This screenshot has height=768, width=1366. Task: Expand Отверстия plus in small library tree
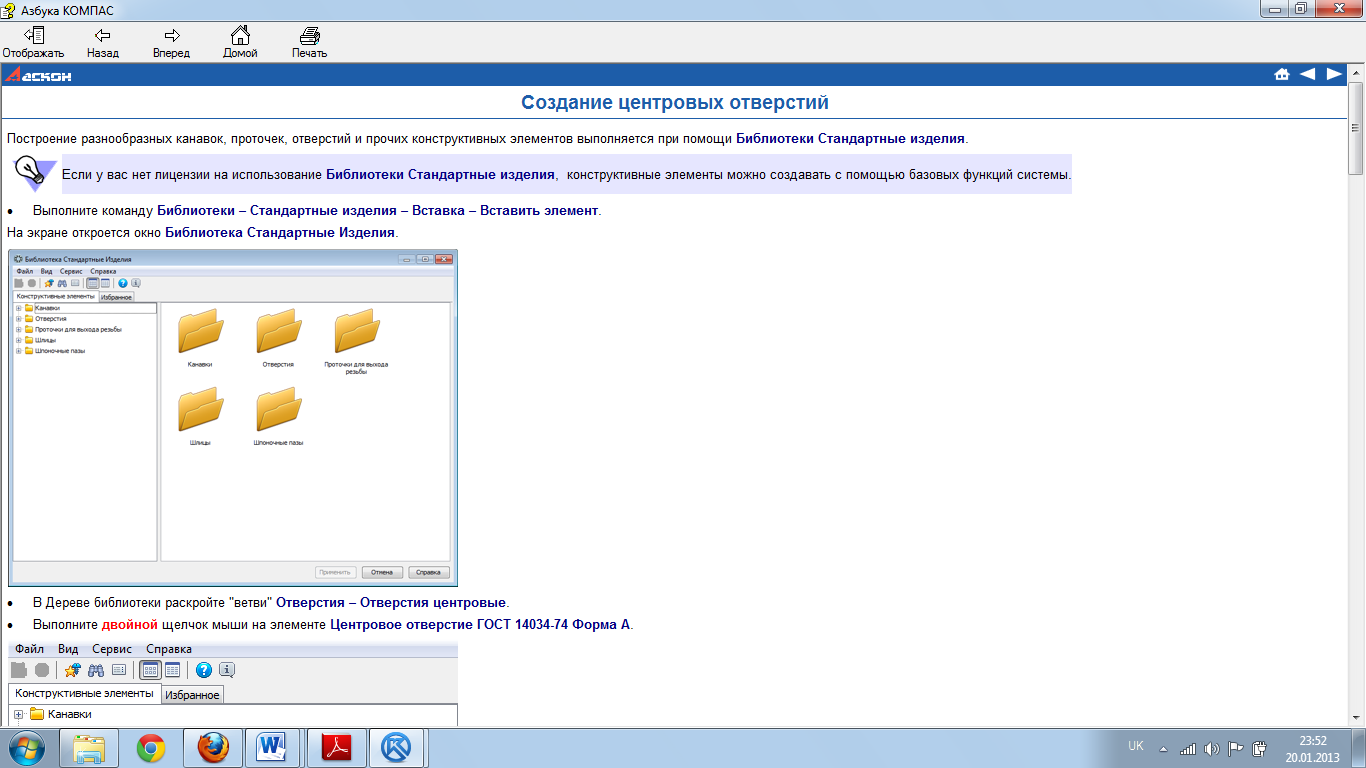pyautogui.click(x=18, y=319)
